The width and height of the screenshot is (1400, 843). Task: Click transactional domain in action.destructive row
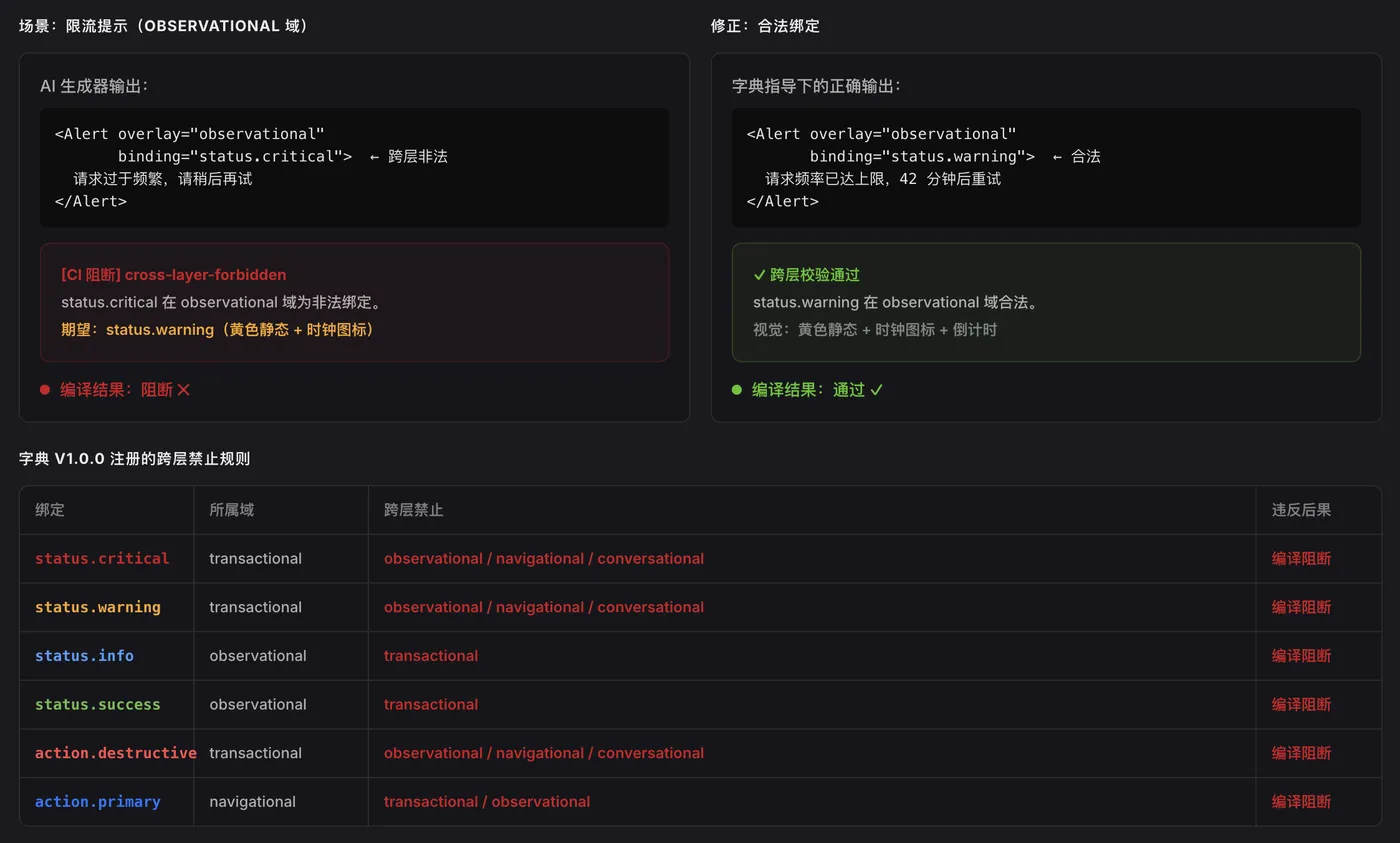click(x=255, y=753)
